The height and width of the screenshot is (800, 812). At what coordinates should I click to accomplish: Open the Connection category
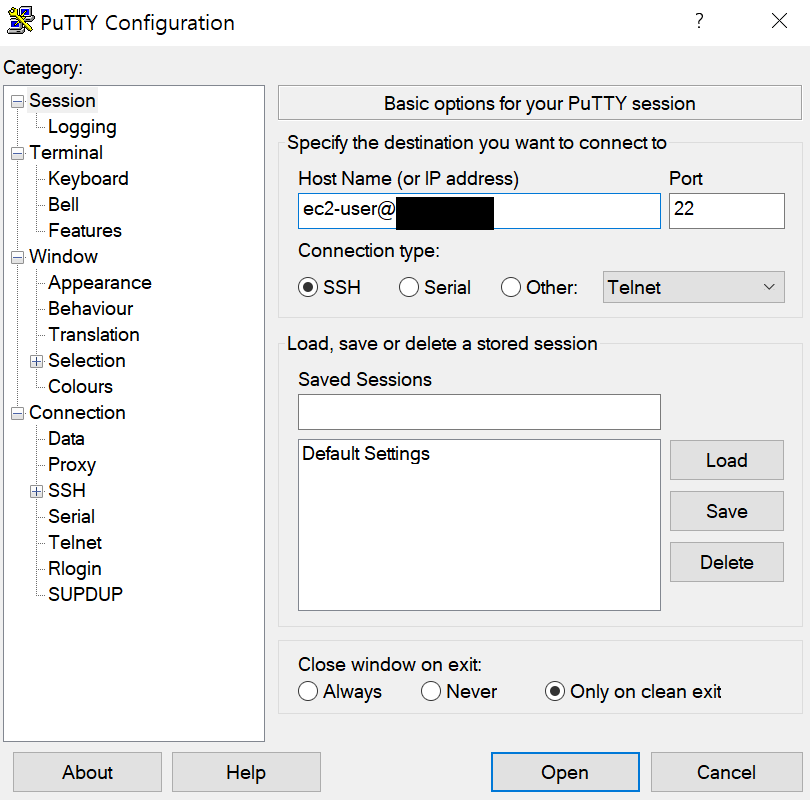pyautogui.click(x=77, y=413)
